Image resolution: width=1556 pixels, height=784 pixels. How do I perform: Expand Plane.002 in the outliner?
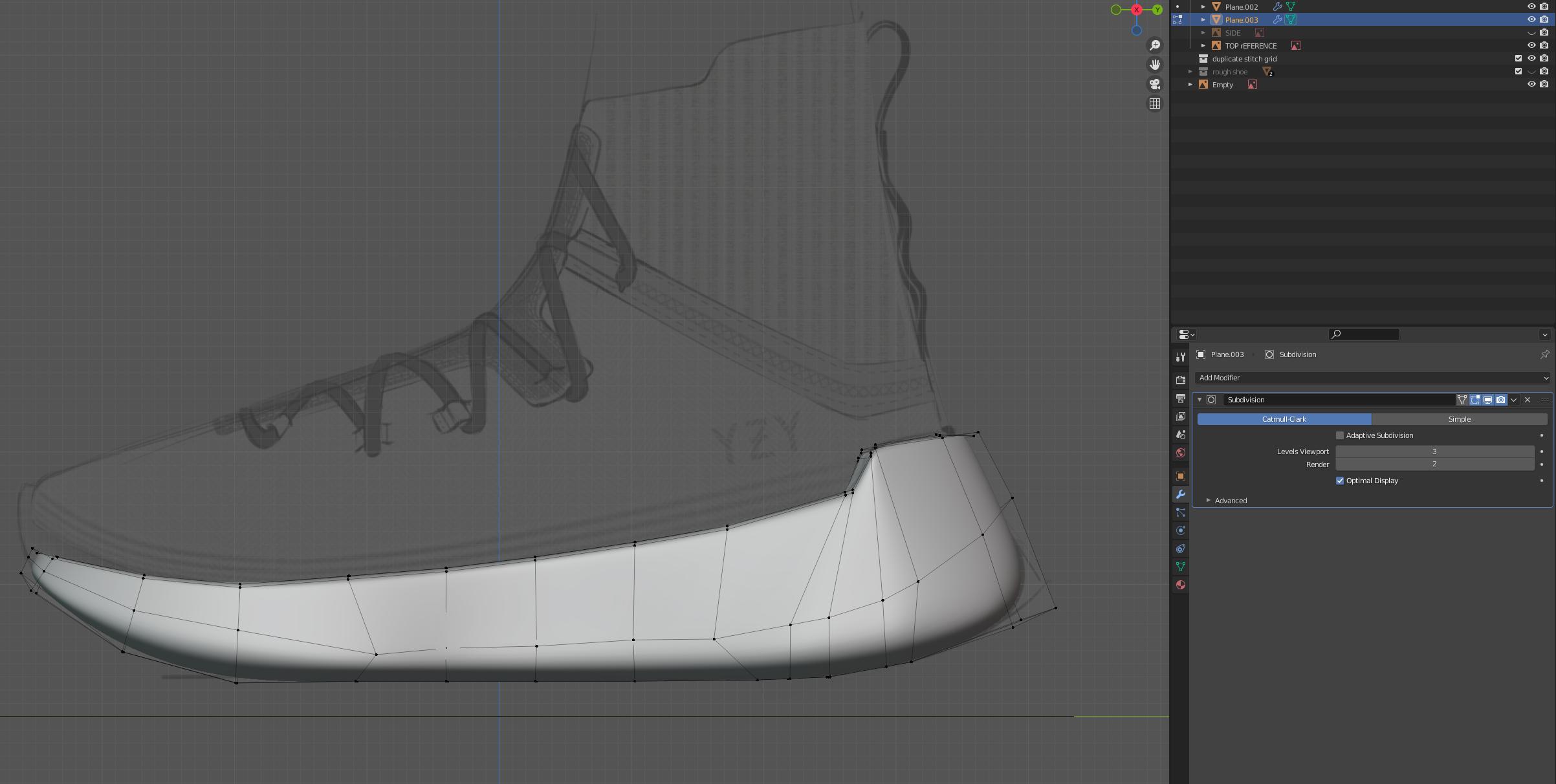[x=1203, y=7]
